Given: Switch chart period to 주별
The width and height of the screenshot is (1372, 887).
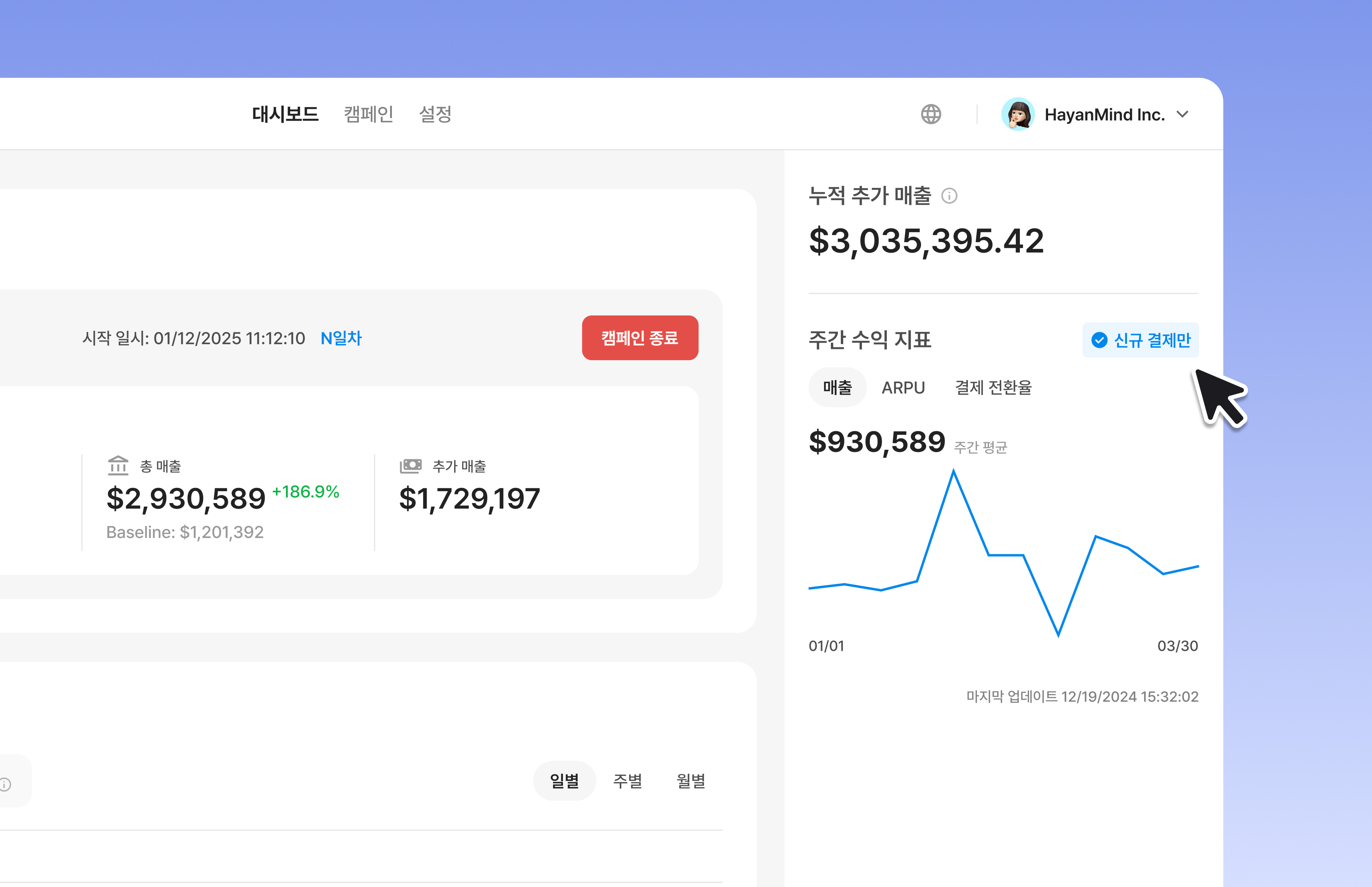Looking at the screenshot, I should tap(628, 781).
